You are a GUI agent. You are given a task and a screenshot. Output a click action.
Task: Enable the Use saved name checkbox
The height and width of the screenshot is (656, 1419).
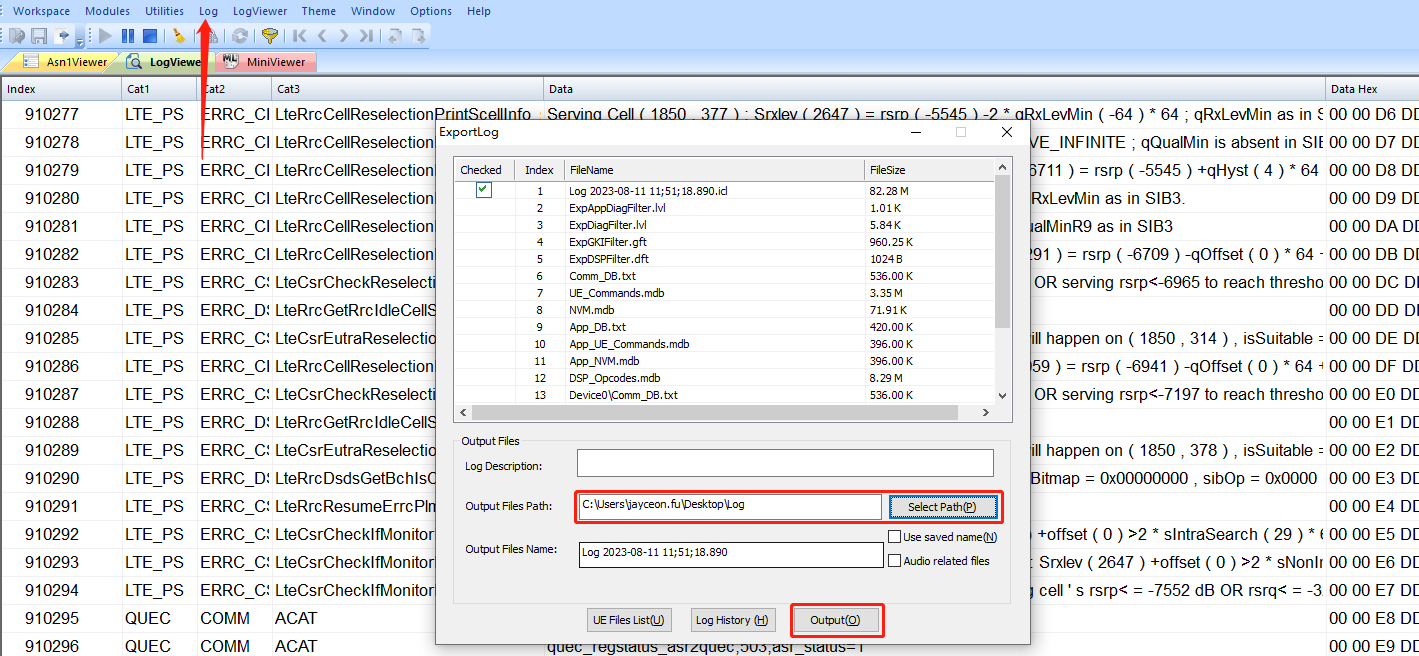(x=895, y=537)
